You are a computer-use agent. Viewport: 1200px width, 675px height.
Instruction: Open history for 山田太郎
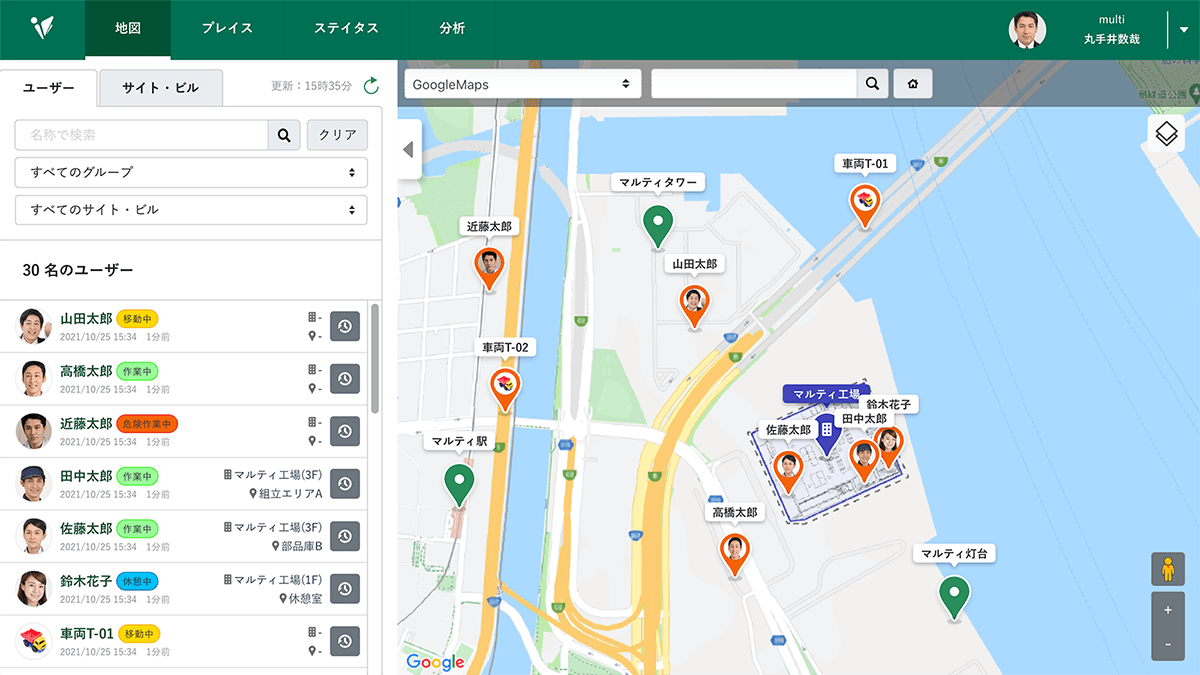tap(344, 327)
